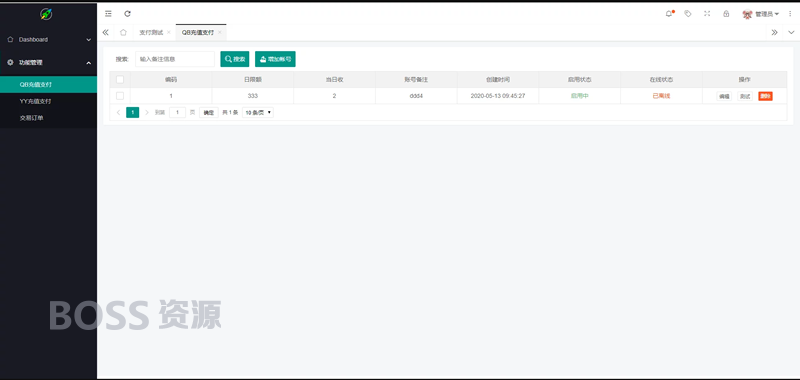800x380 pixels.
Task: Go to the previous page arrow in pagination
Action: [x=118, y=112]
